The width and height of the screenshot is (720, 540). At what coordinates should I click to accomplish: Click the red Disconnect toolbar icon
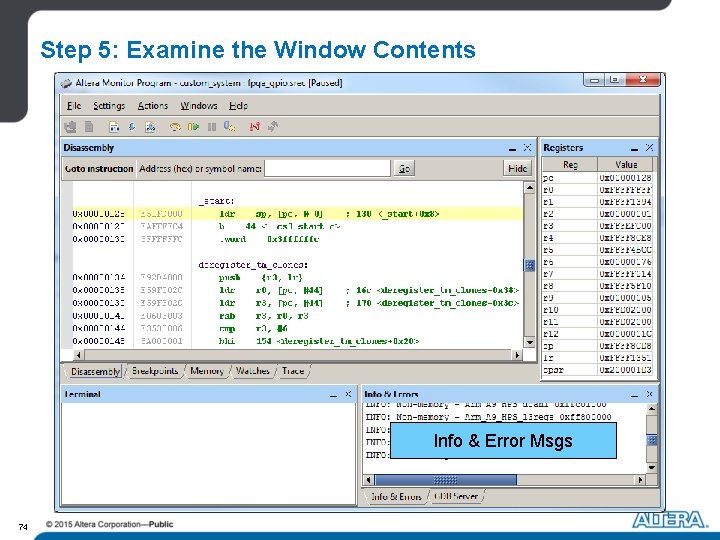tap(254, 126)
